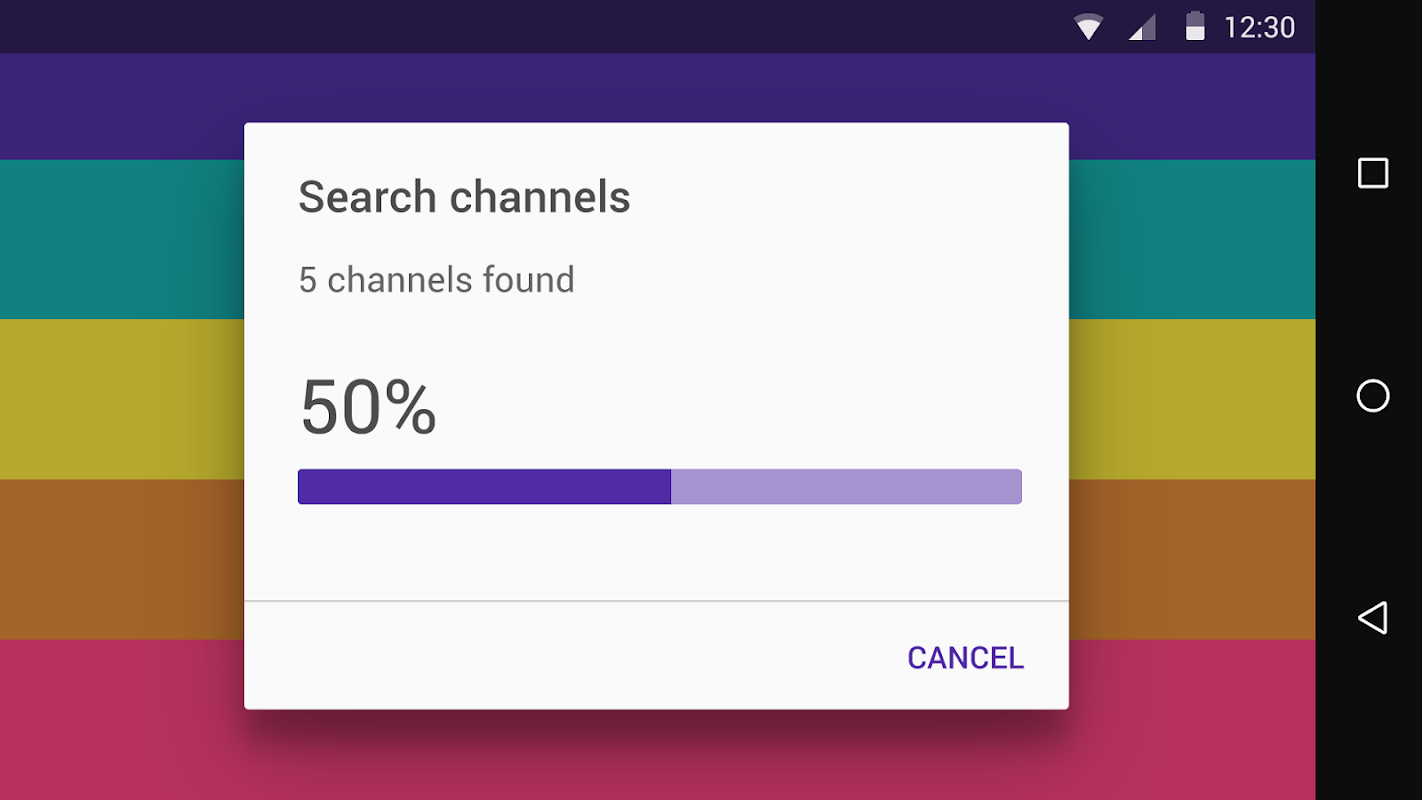This screenshot has height=800, width=1422.
Task: Go back using the triangle navigation icon
Action: [1372, 618]
